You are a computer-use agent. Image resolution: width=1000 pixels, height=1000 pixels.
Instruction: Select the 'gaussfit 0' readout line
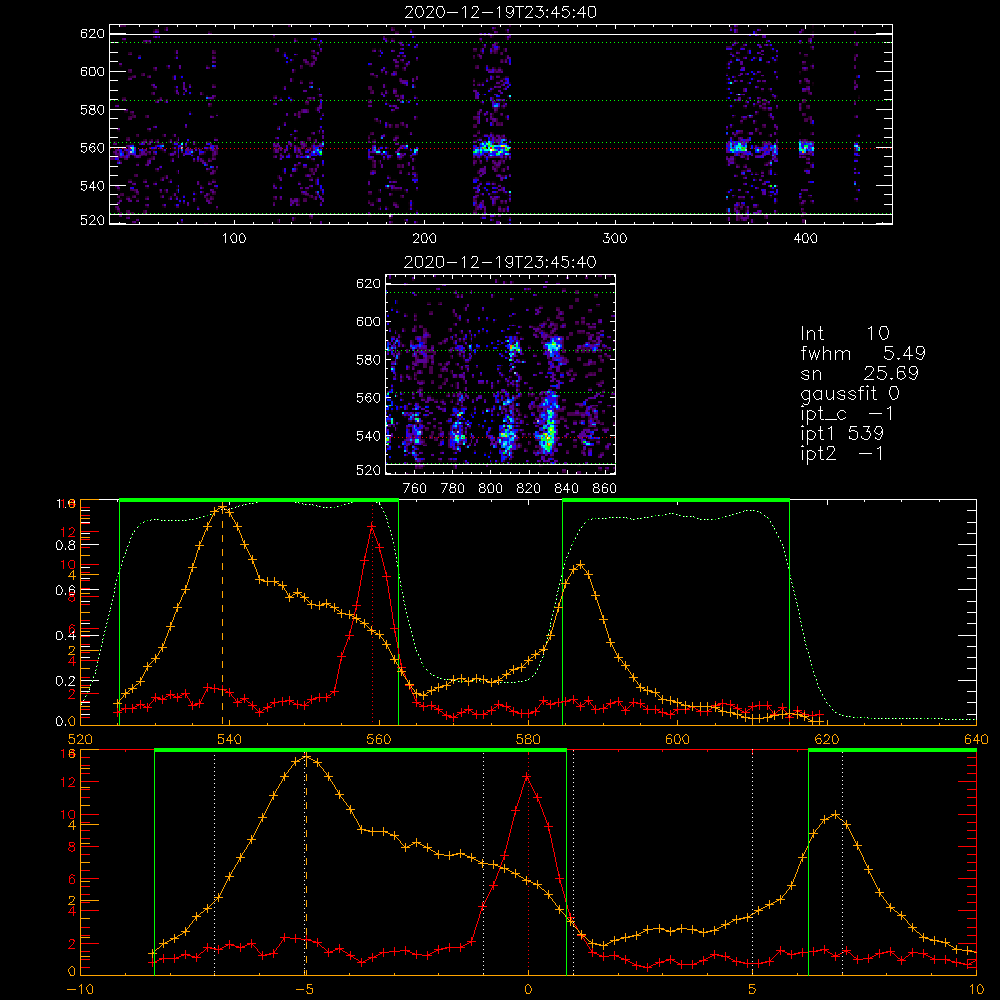point(850,393)
